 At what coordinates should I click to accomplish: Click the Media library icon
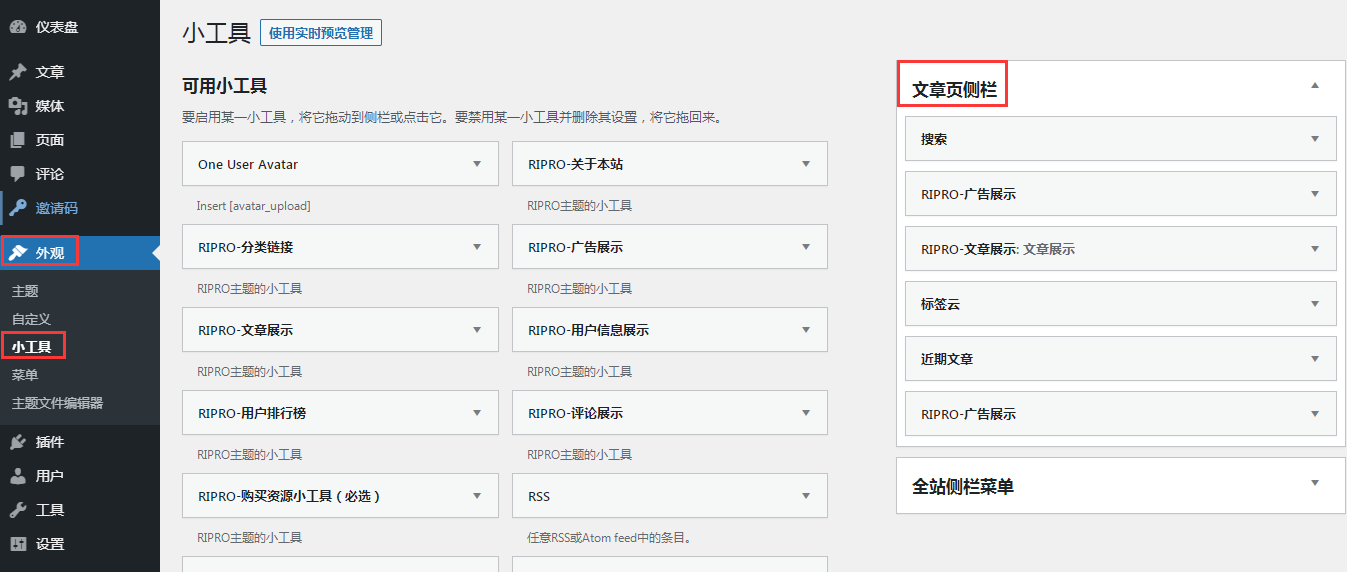[x=18, y=106]
